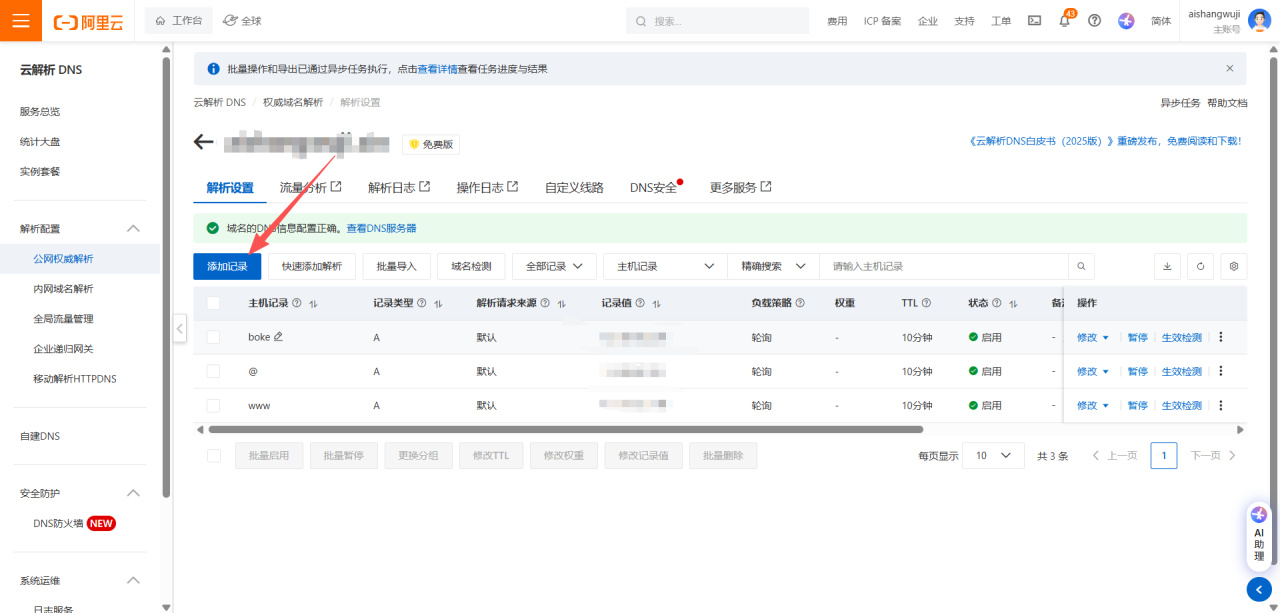Open the 查看DNS服务器 link
1280x613 pixels.
(381, 228)
